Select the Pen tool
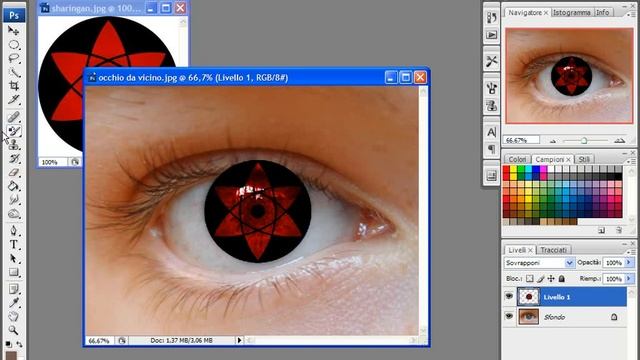This screenshot has width=640, height=360. (13, 231)
